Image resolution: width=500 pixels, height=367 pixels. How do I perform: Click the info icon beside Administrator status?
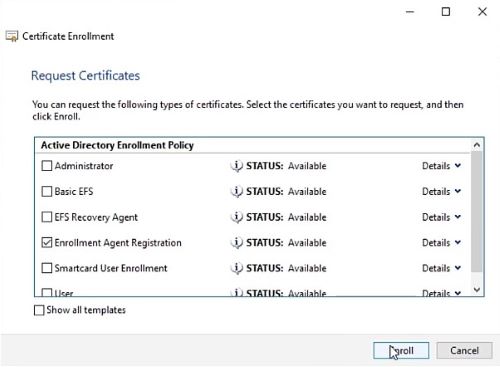point(237,166)
